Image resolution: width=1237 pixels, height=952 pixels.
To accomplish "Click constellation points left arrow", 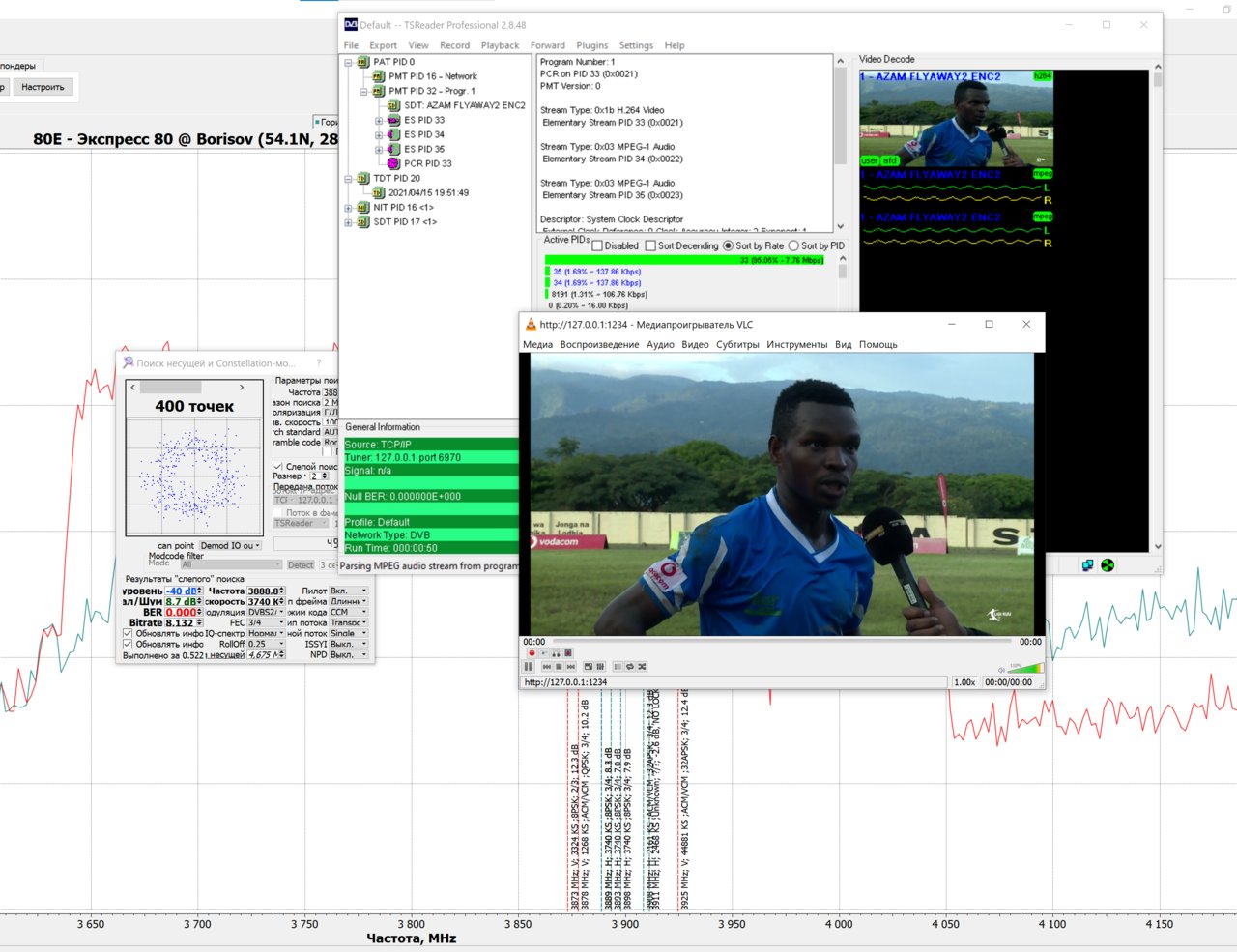I will click(132, 387).
